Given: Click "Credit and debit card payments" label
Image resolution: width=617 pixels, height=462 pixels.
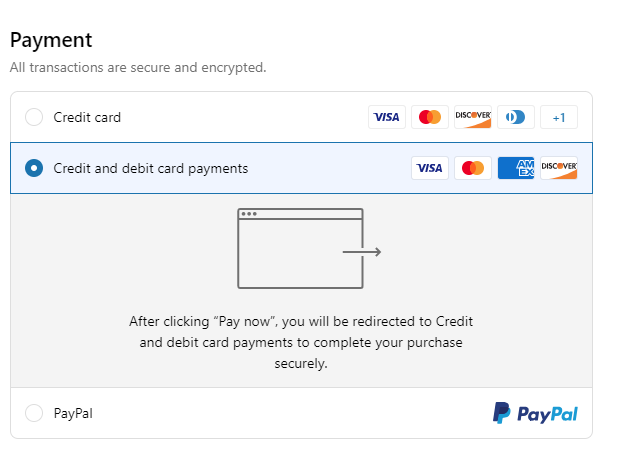Looking at the screenshot, I should tap(151, 168).
